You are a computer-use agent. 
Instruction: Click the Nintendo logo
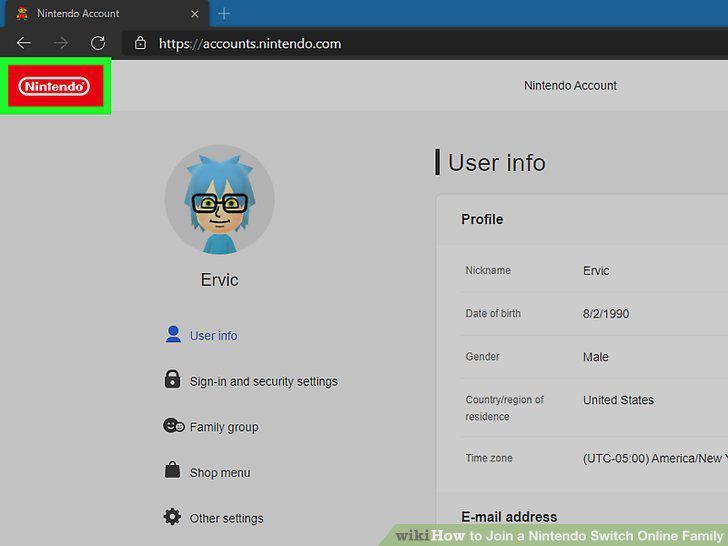click(55, 86)
